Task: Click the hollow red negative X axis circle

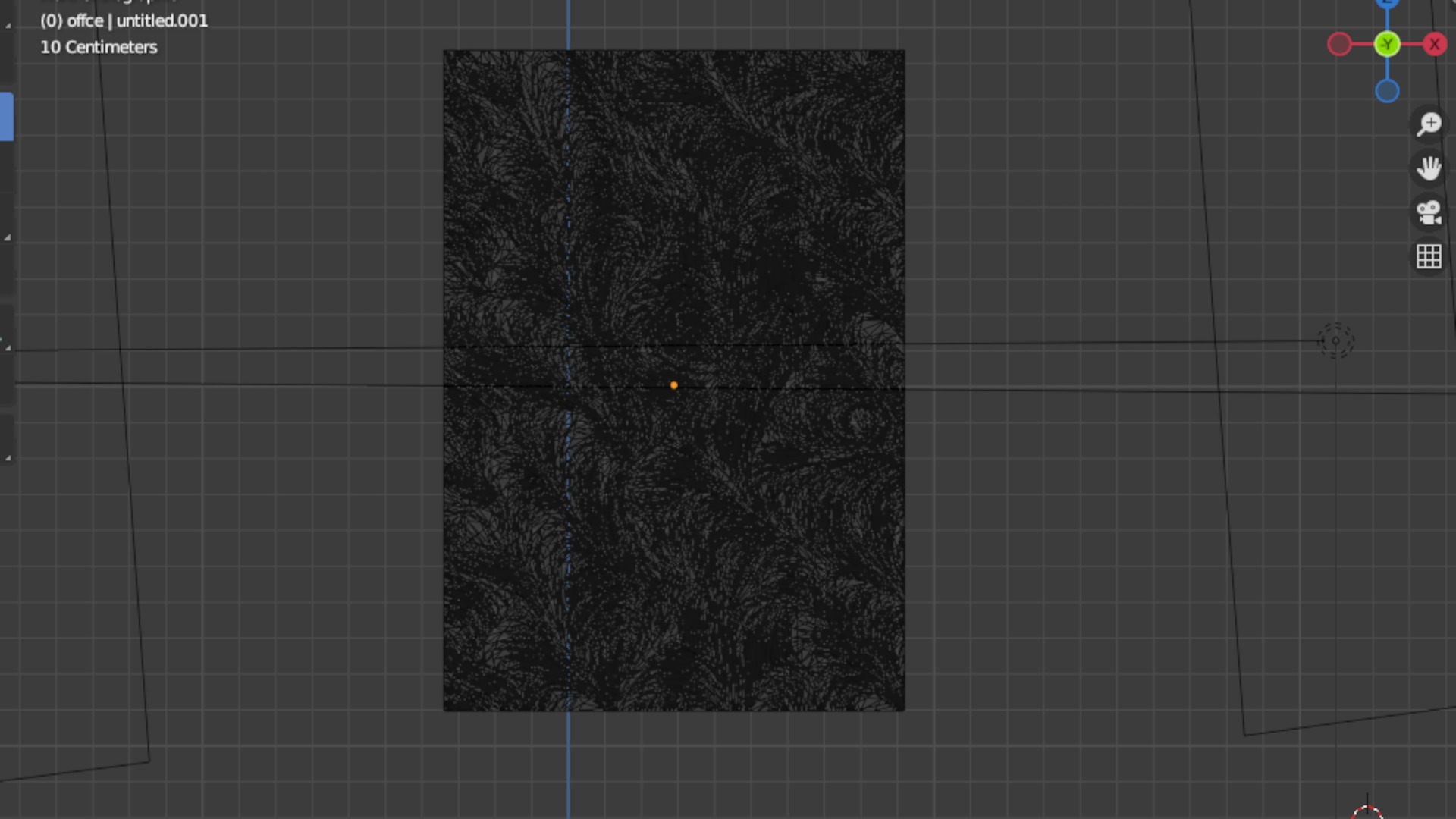Action: click(1340, 45)
